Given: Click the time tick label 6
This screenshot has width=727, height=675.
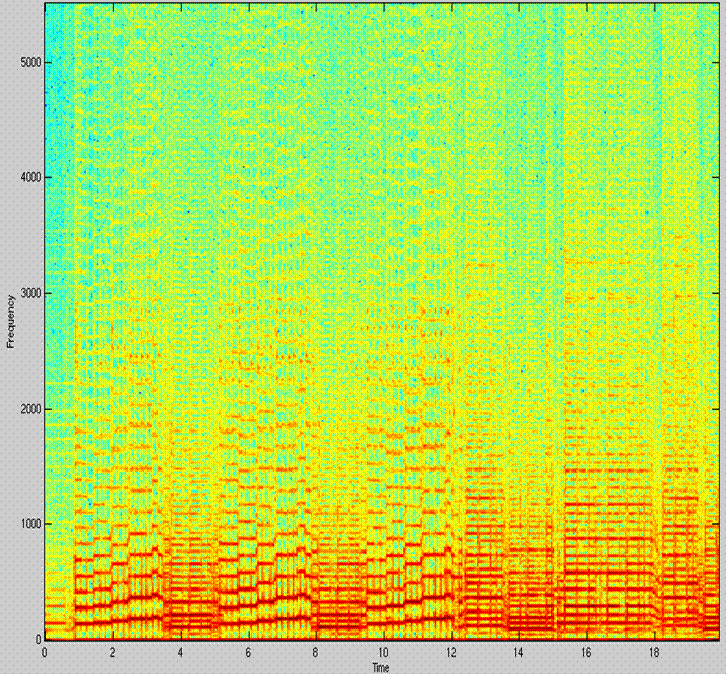Looking at the screenshot, I should 248,653.
